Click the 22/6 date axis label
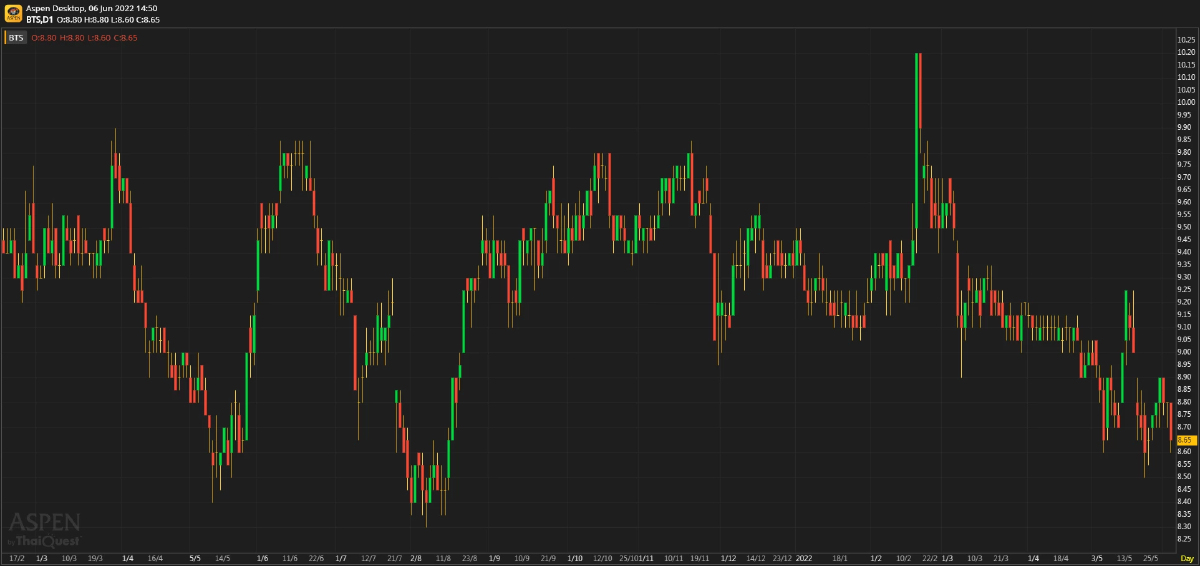The image size is (1200, 566). (x=316, y=557)
